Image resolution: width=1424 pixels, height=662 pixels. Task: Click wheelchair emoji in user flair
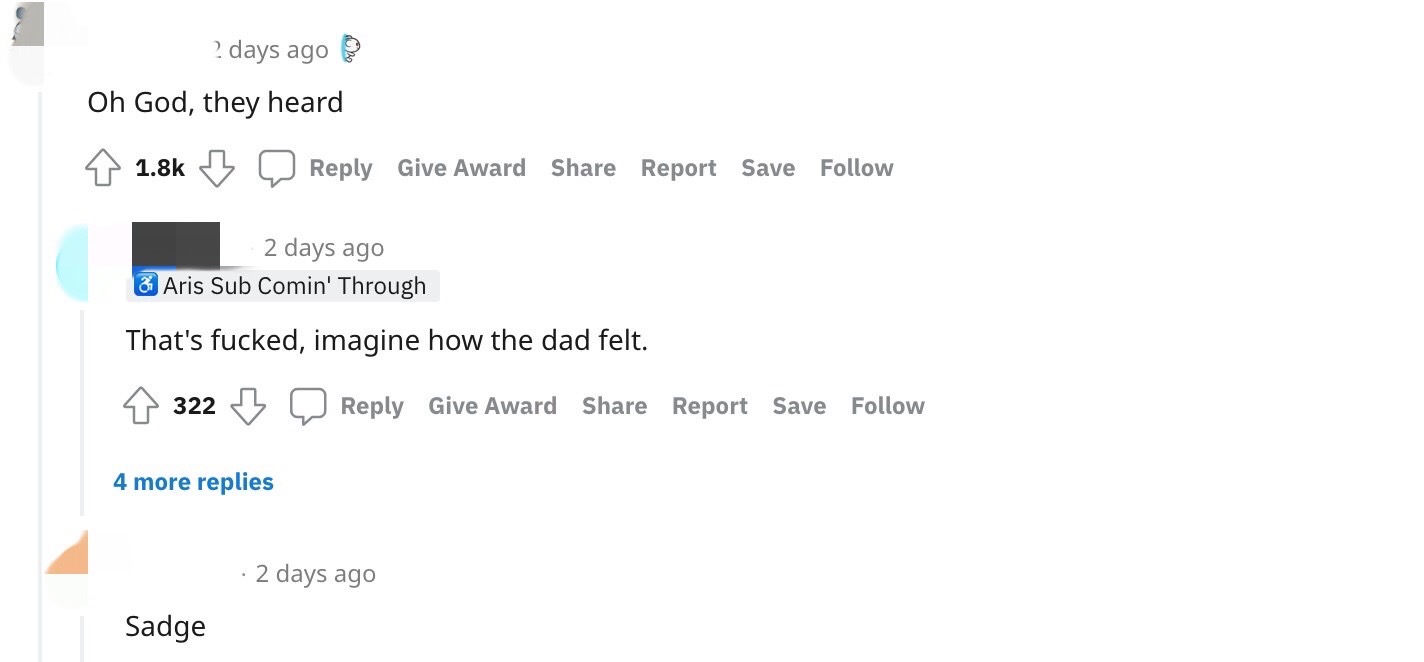tap(146, 286)
